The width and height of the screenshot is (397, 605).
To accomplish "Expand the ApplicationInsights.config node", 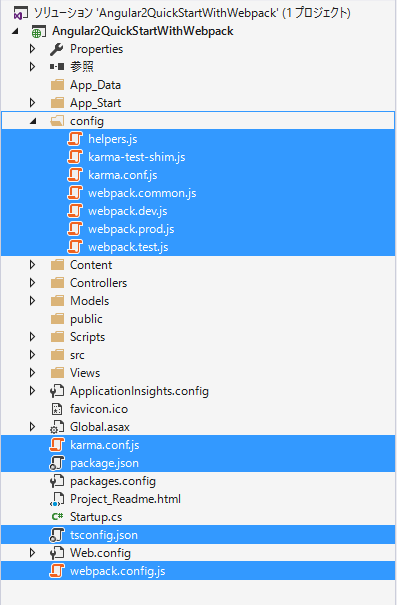I will [33, 391].
